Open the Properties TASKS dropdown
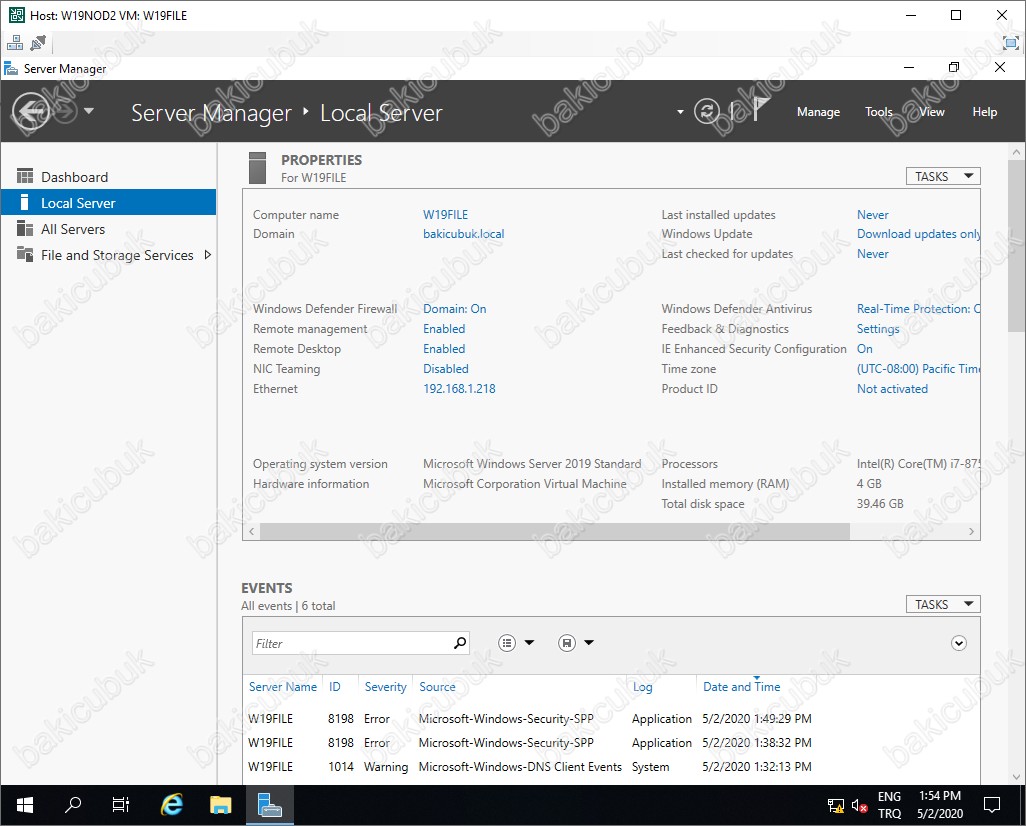The image size is (1026, 826). pos(943,176)
